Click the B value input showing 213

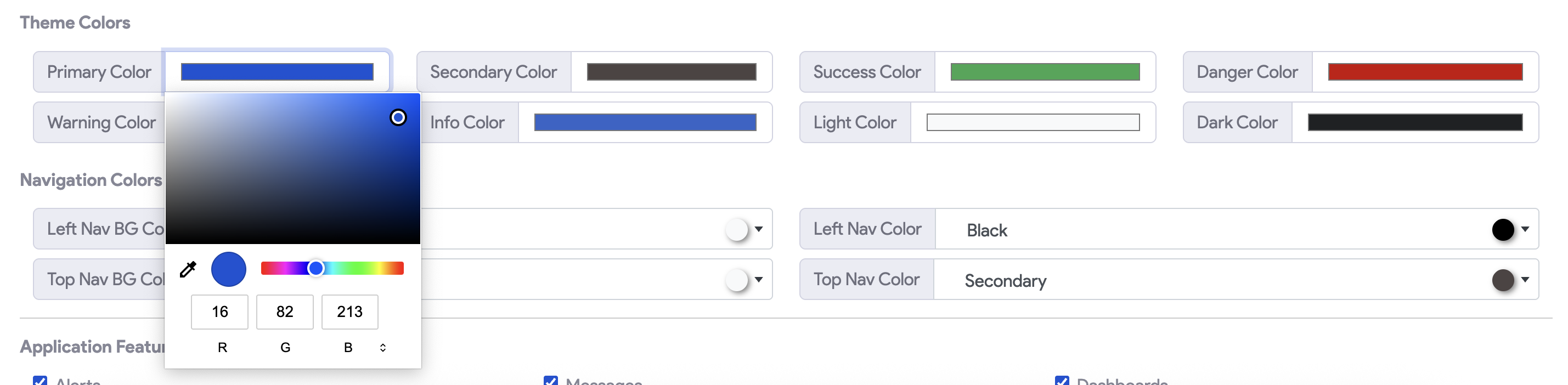[349, 312]
